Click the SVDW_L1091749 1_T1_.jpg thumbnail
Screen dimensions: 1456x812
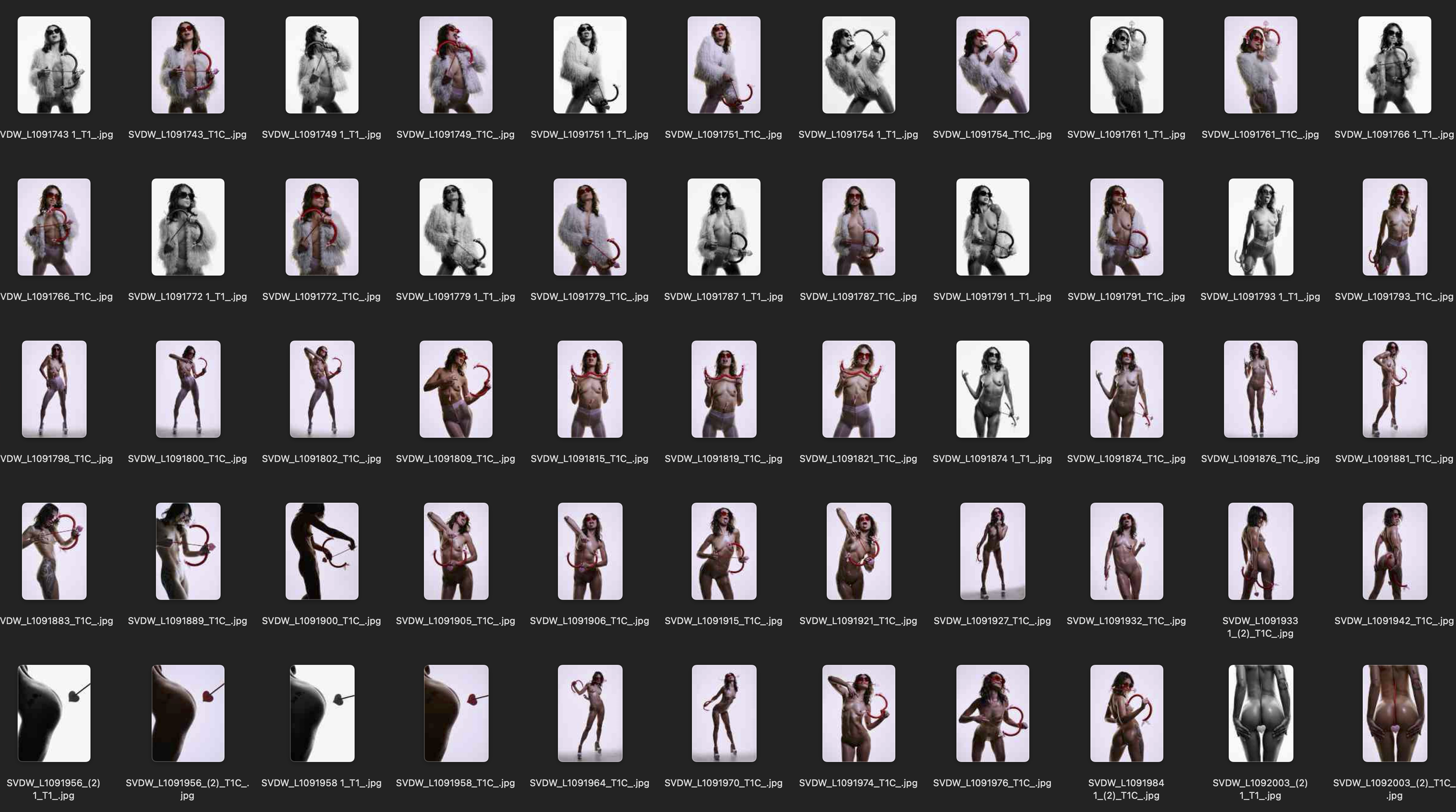[x=321, y=65]
